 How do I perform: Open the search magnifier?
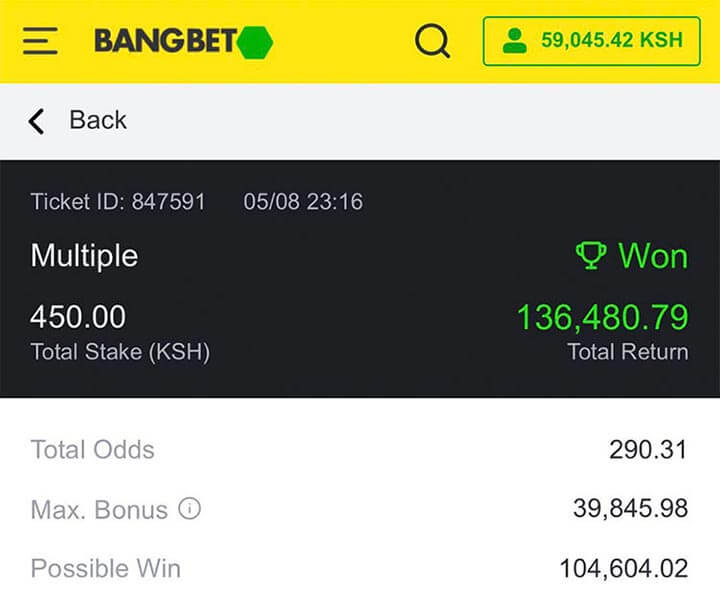pyautogui.click(x=432, y=41)
